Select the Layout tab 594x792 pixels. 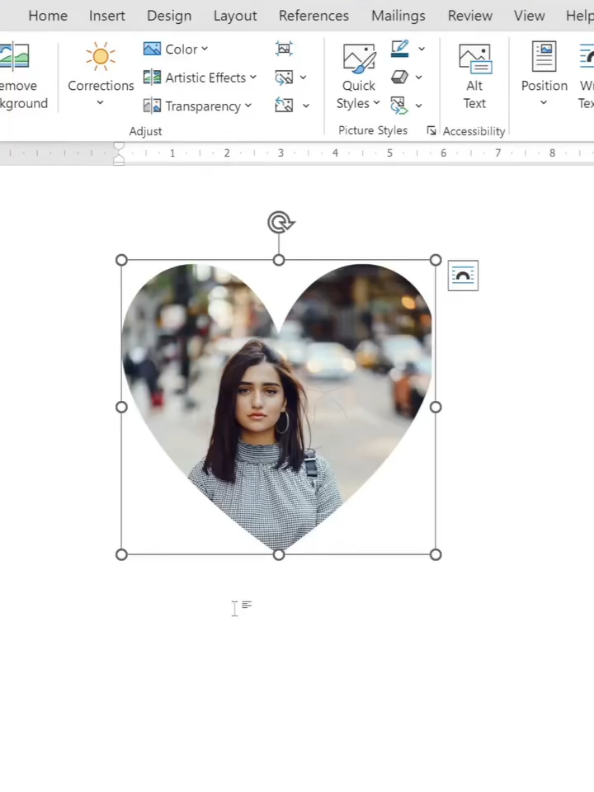[x=235, y=16]
